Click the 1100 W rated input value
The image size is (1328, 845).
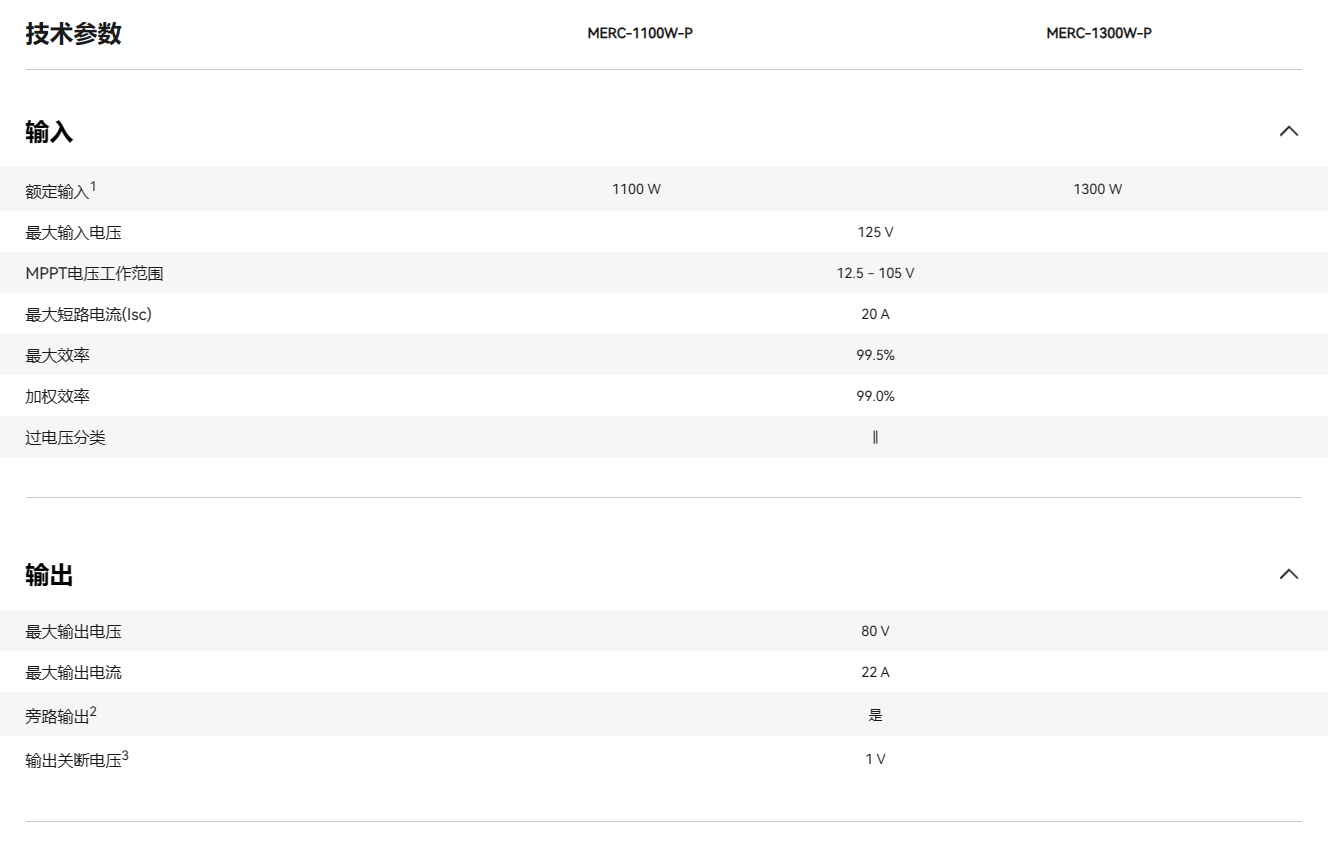pyautogui.click(x=636, y=189)
